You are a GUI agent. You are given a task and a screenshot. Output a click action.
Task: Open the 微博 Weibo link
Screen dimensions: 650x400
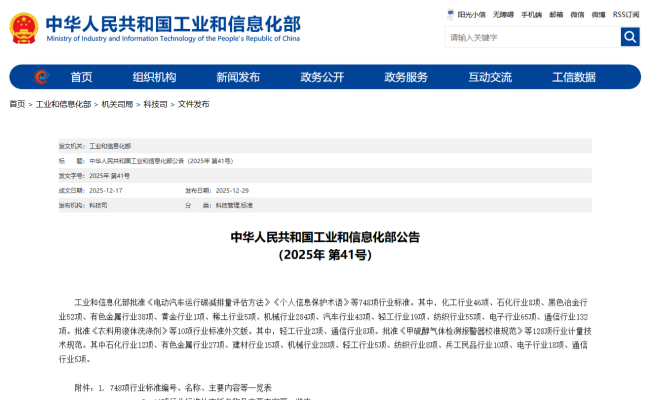pos(598,15)
